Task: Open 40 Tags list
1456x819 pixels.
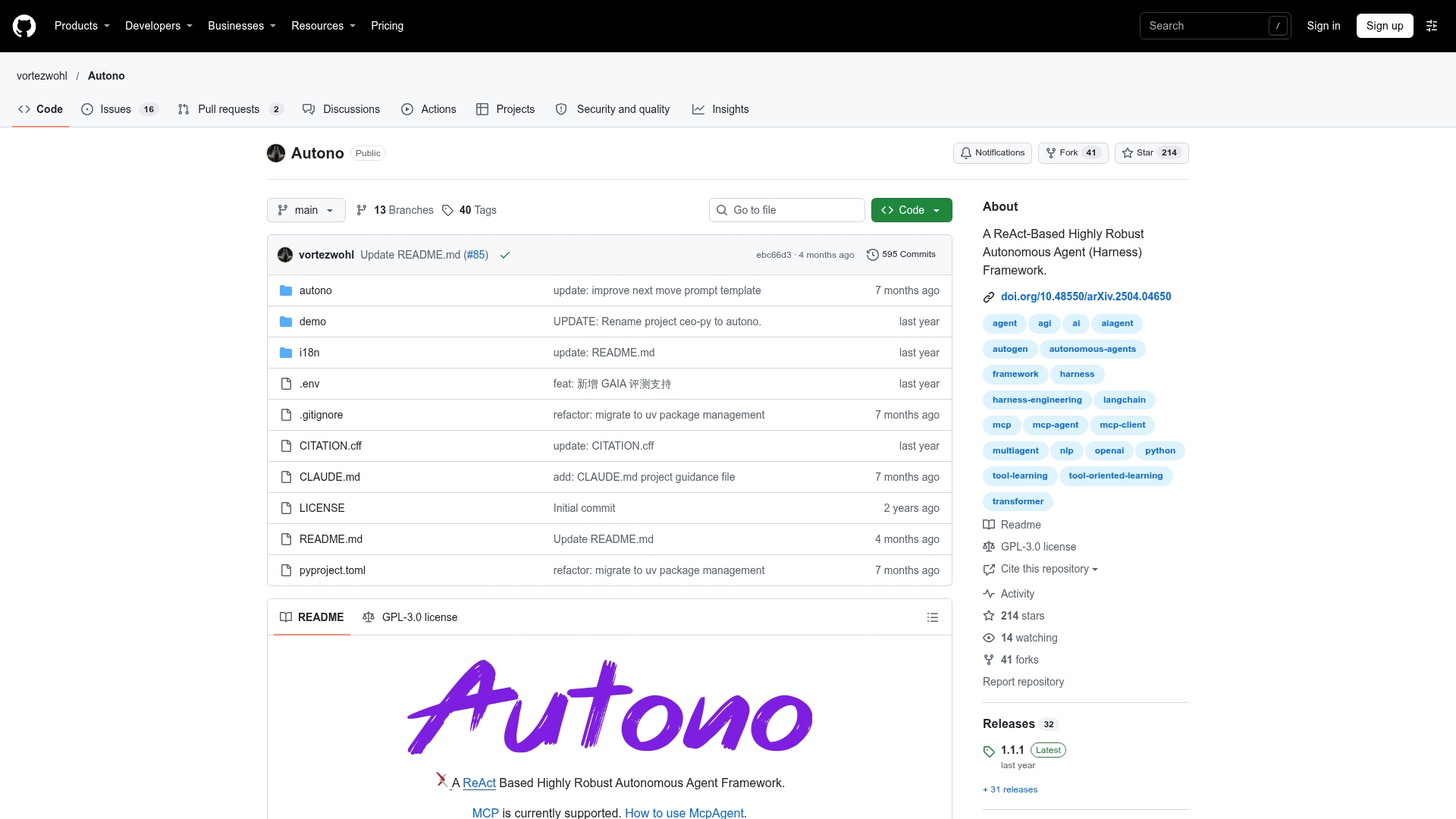Action: pos(469,210)
